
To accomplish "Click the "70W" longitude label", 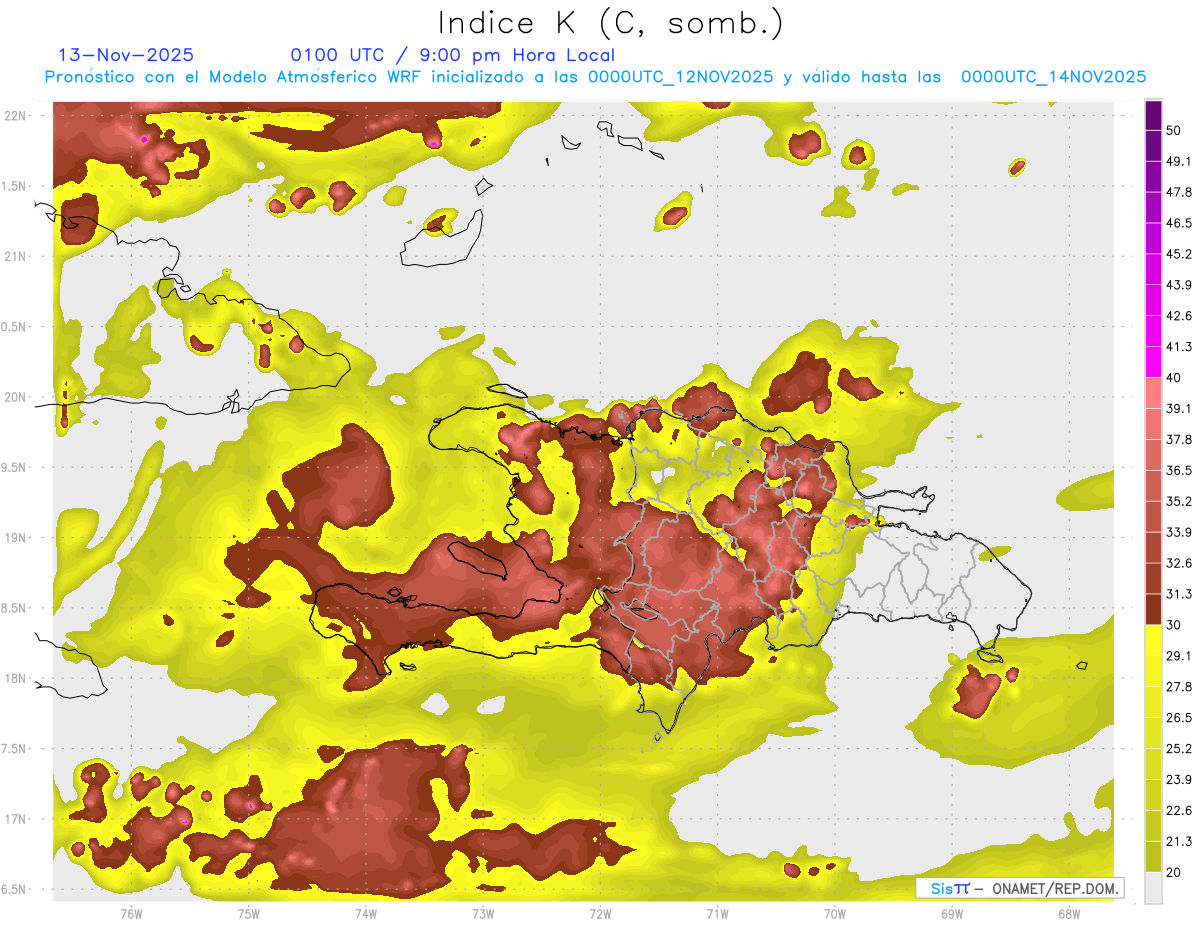I will click(x=835, y=914).
